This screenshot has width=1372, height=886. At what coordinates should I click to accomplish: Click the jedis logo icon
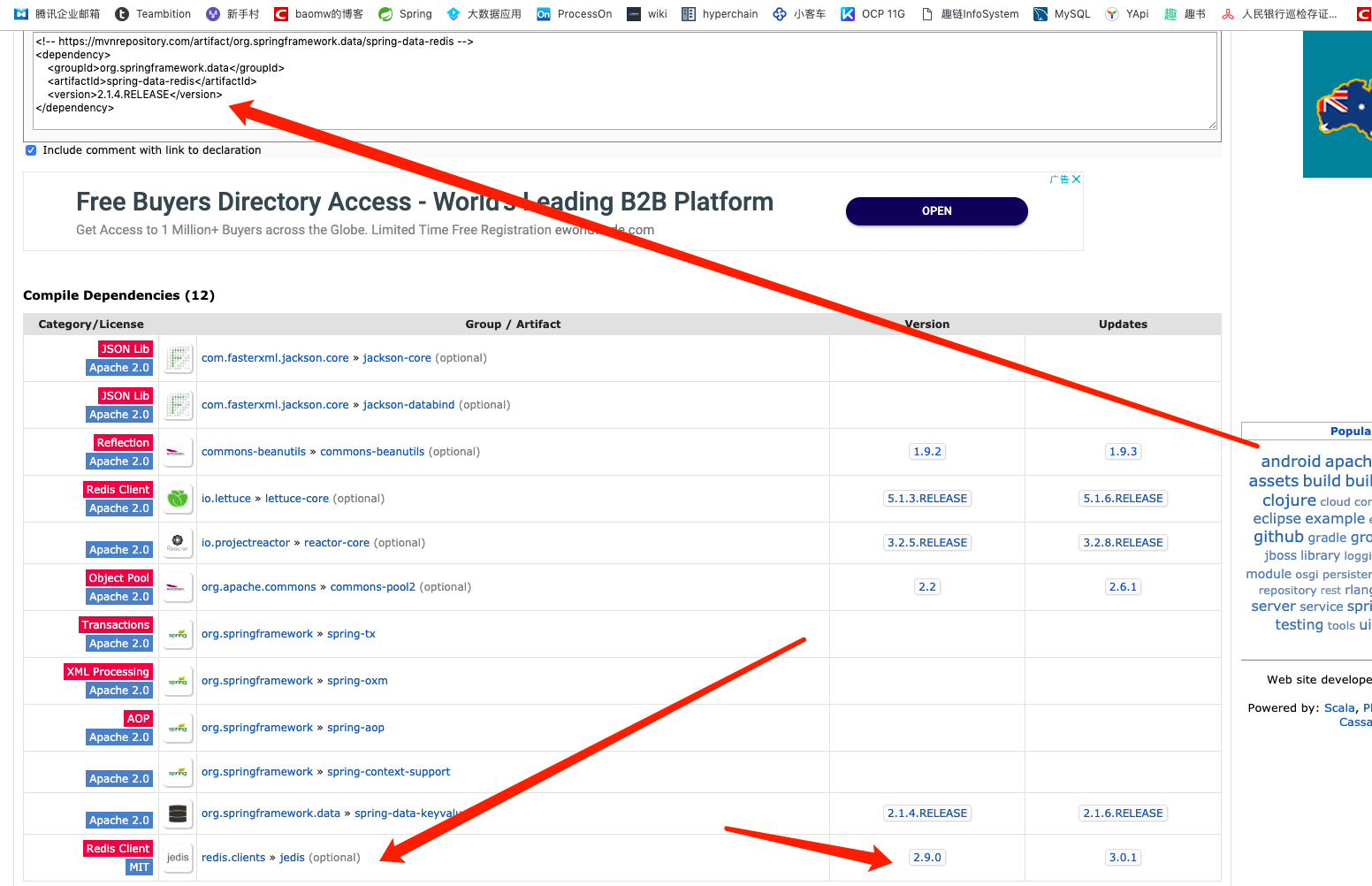[179, 858]
